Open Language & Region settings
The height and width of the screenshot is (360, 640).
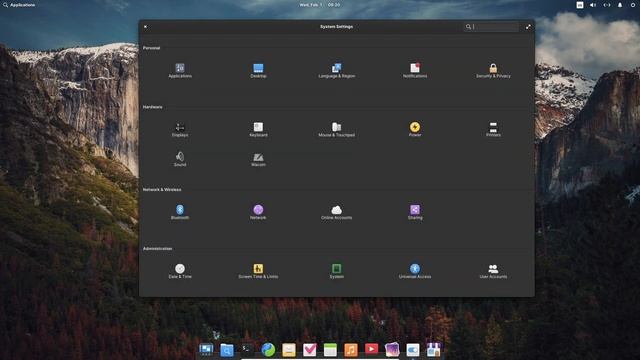click(337, 70)
